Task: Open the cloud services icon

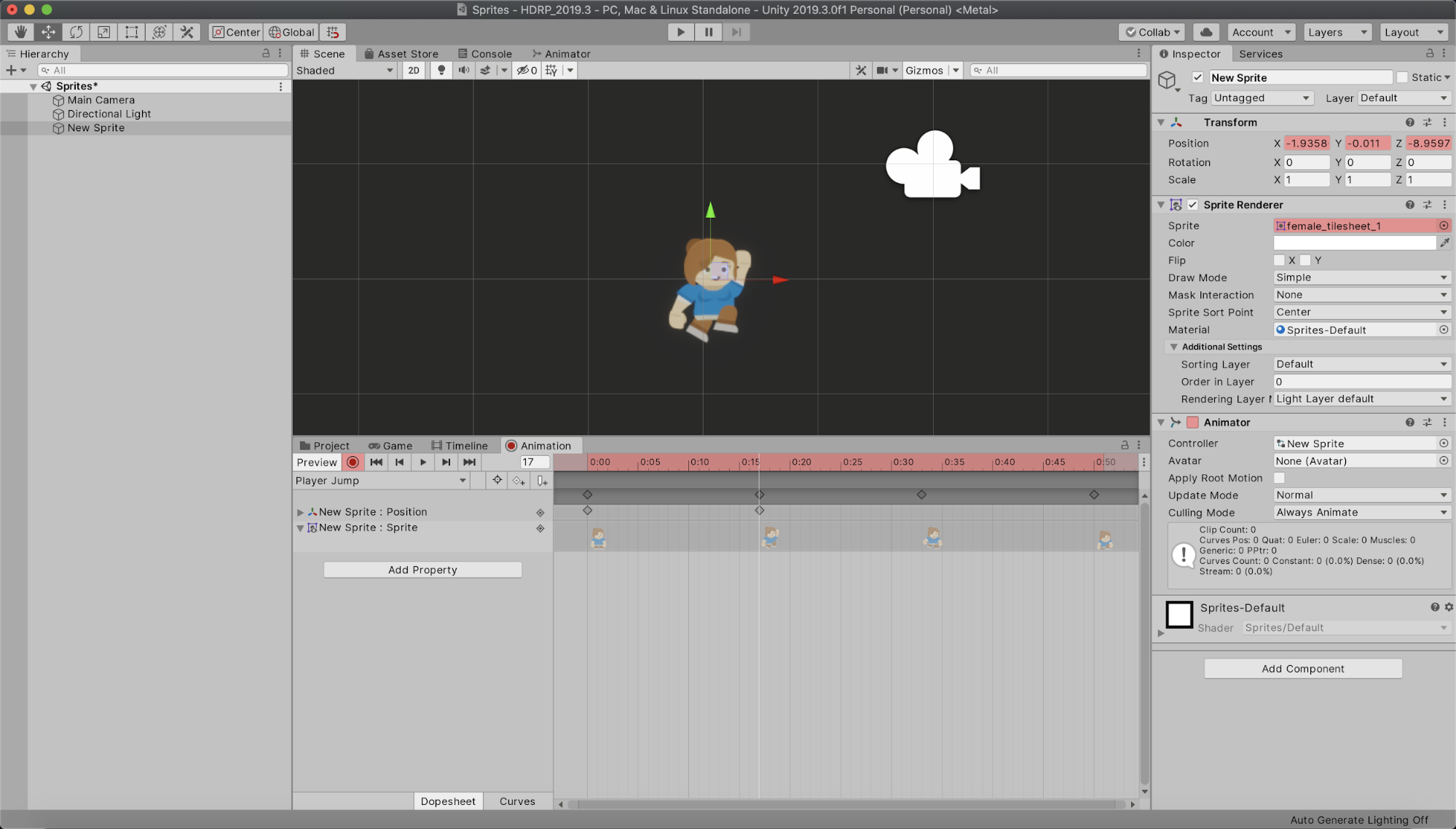Action: [1206, 32]
